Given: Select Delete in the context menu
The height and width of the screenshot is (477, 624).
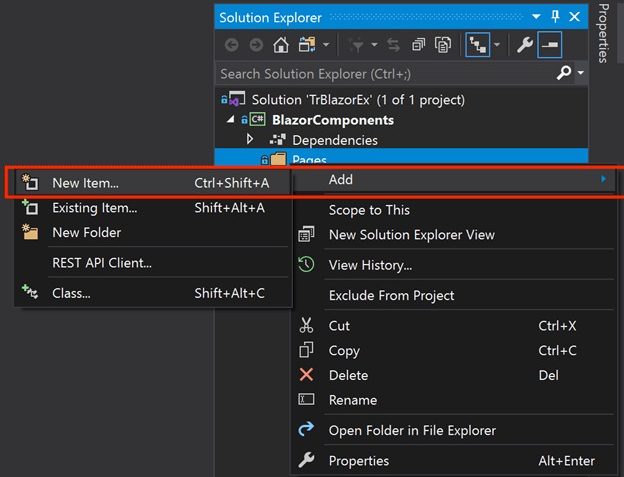Looking at the screenshot, I should (x=348, y=375).
